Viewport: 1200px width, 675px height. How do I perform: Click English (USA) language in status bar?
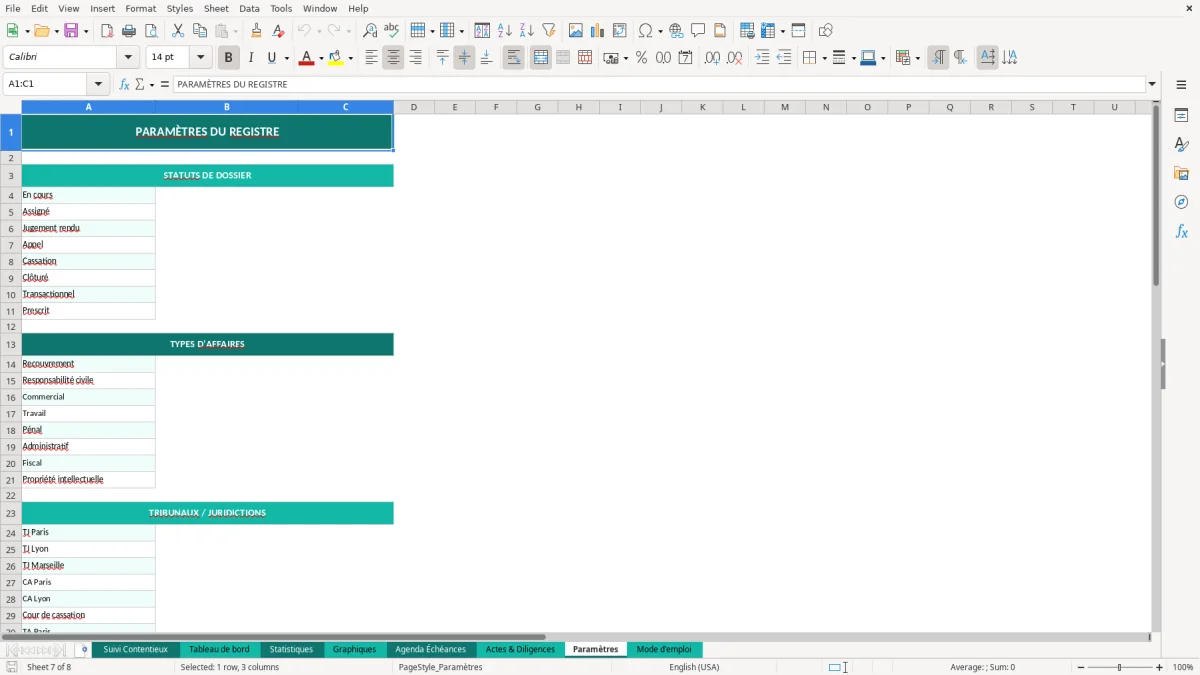pos(694,667)
